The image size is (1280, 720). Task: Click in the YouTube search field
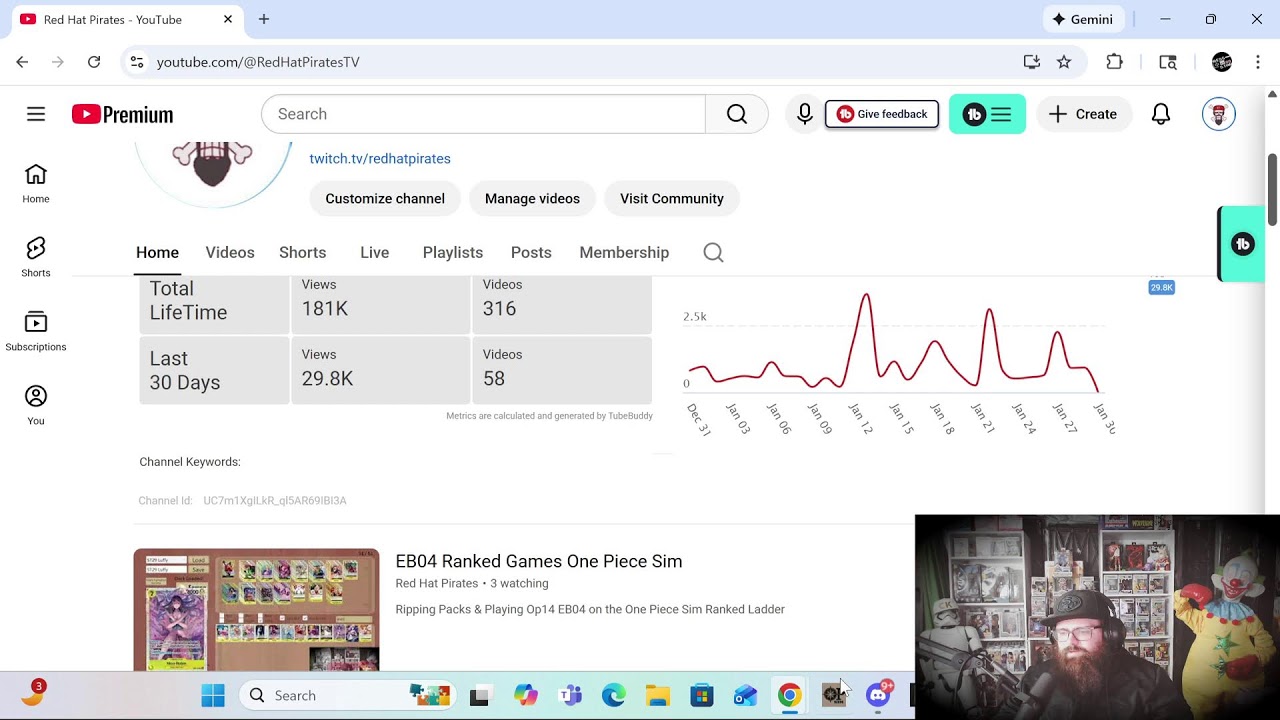483,114
